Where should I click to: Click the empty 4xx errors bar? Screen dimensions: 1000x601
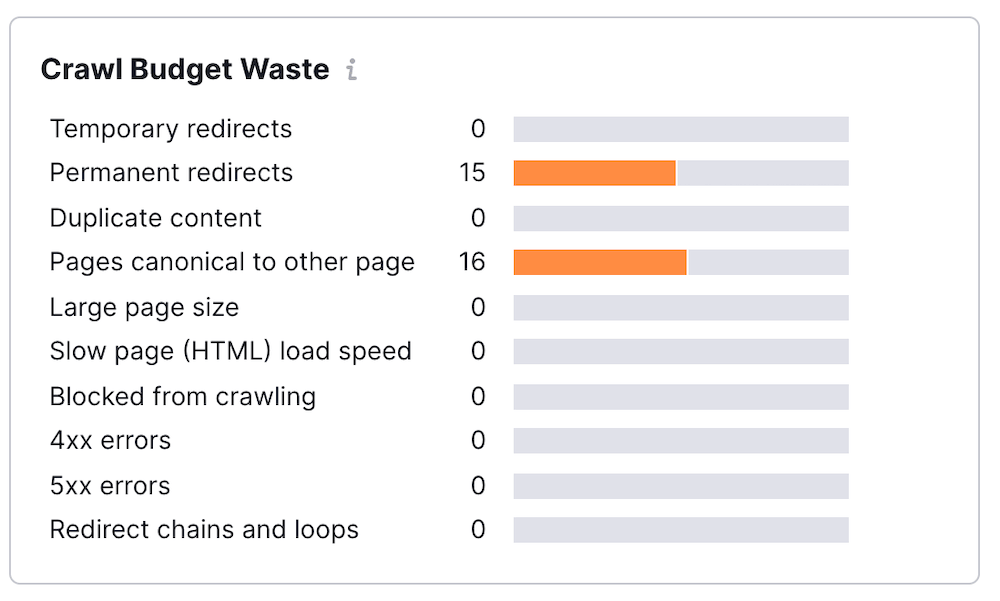click(681, 441)
